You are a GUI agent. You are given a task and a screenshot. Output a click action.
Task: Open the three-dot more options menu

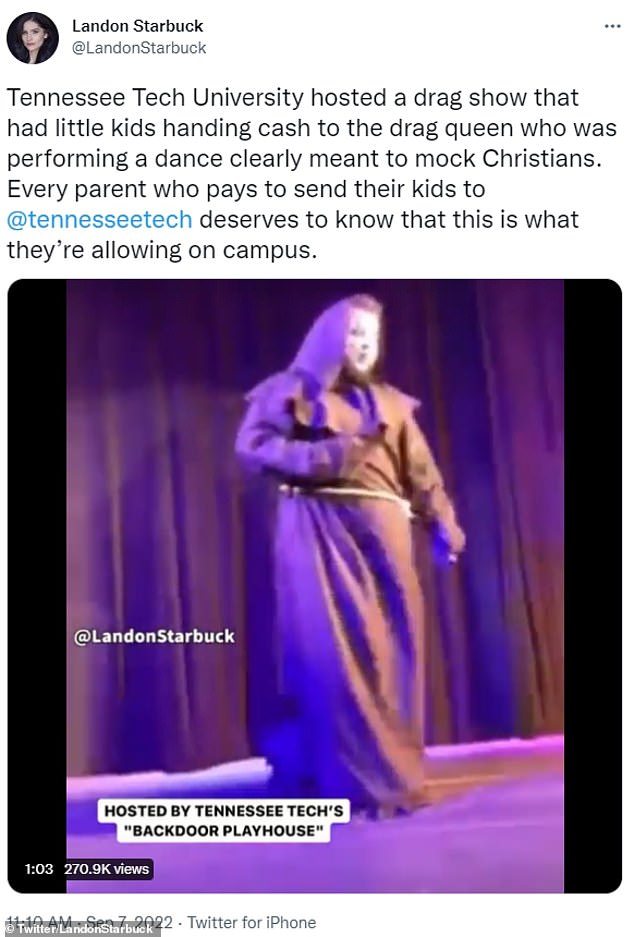click(x=612, y=26)
